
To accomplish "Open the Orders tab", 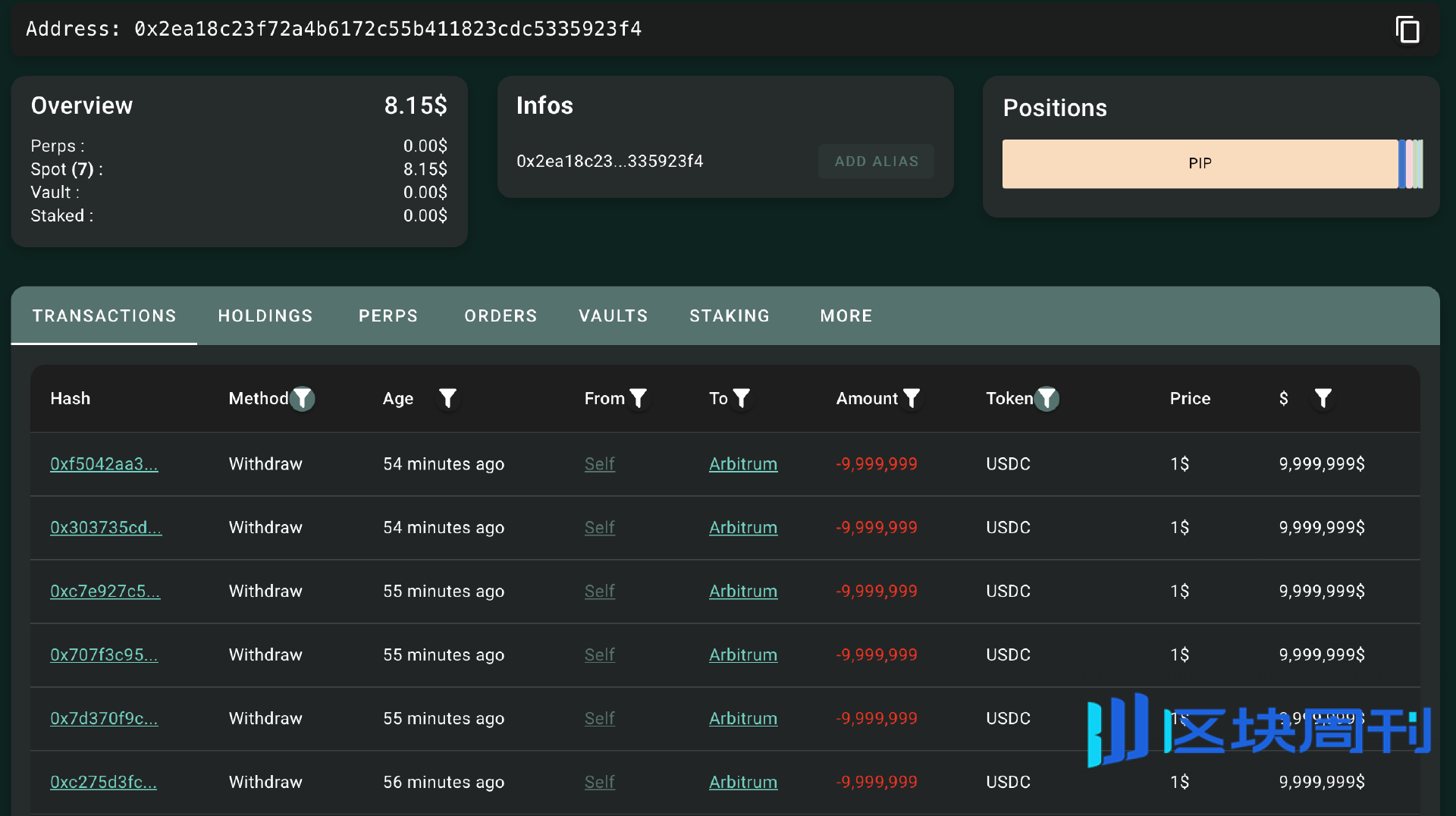I will (500, 315).
